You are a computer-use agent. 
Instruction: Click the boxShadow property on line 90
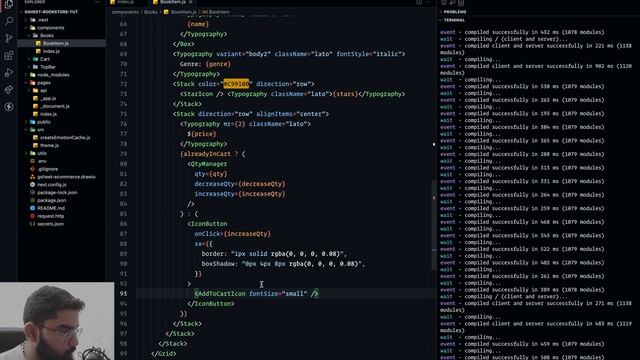coord(218,264)
